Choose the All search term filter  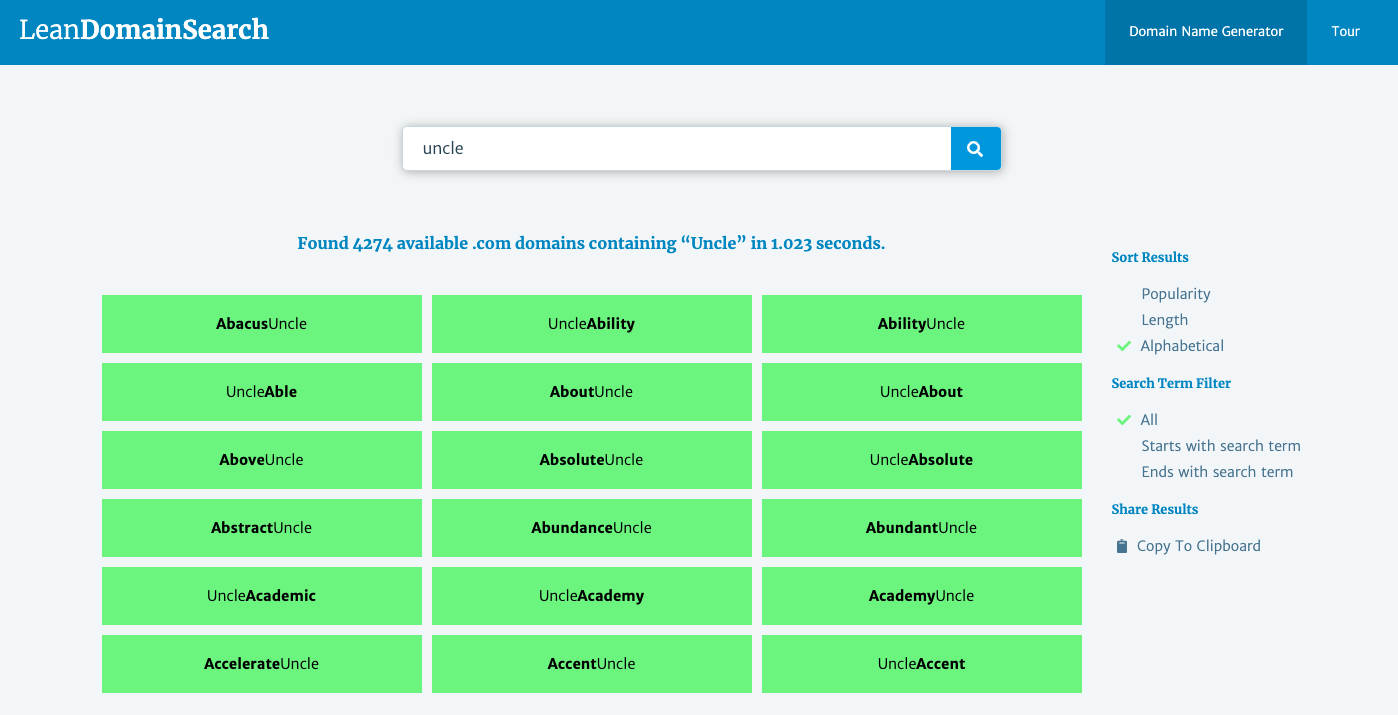pos(1149,420)
